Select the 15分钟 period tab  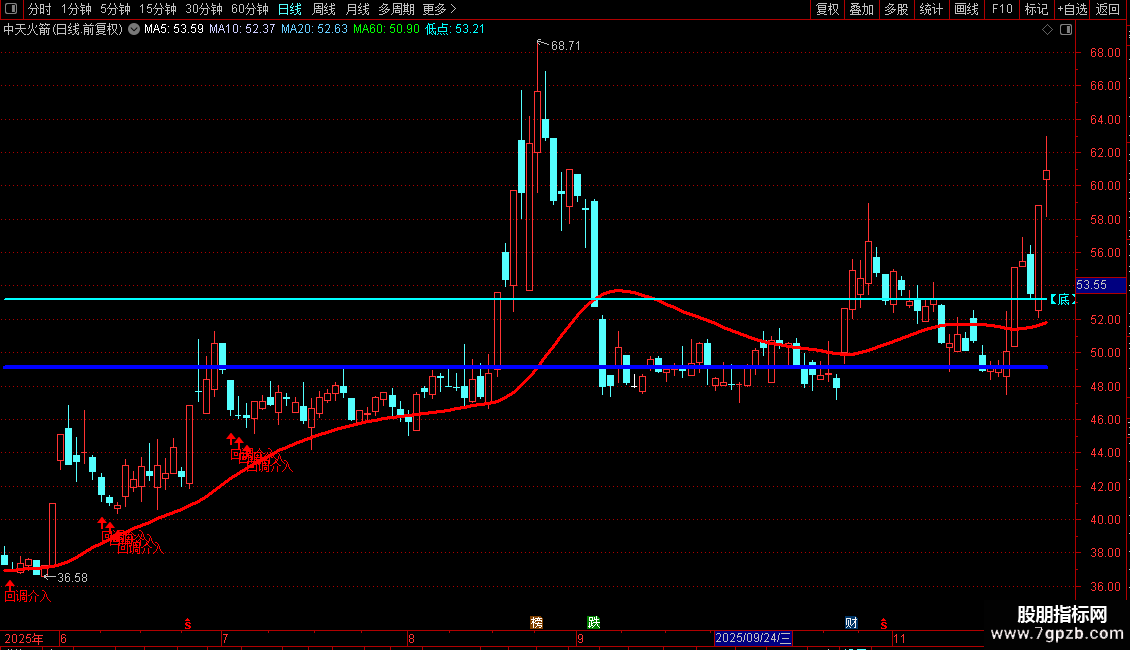point(157,9)
